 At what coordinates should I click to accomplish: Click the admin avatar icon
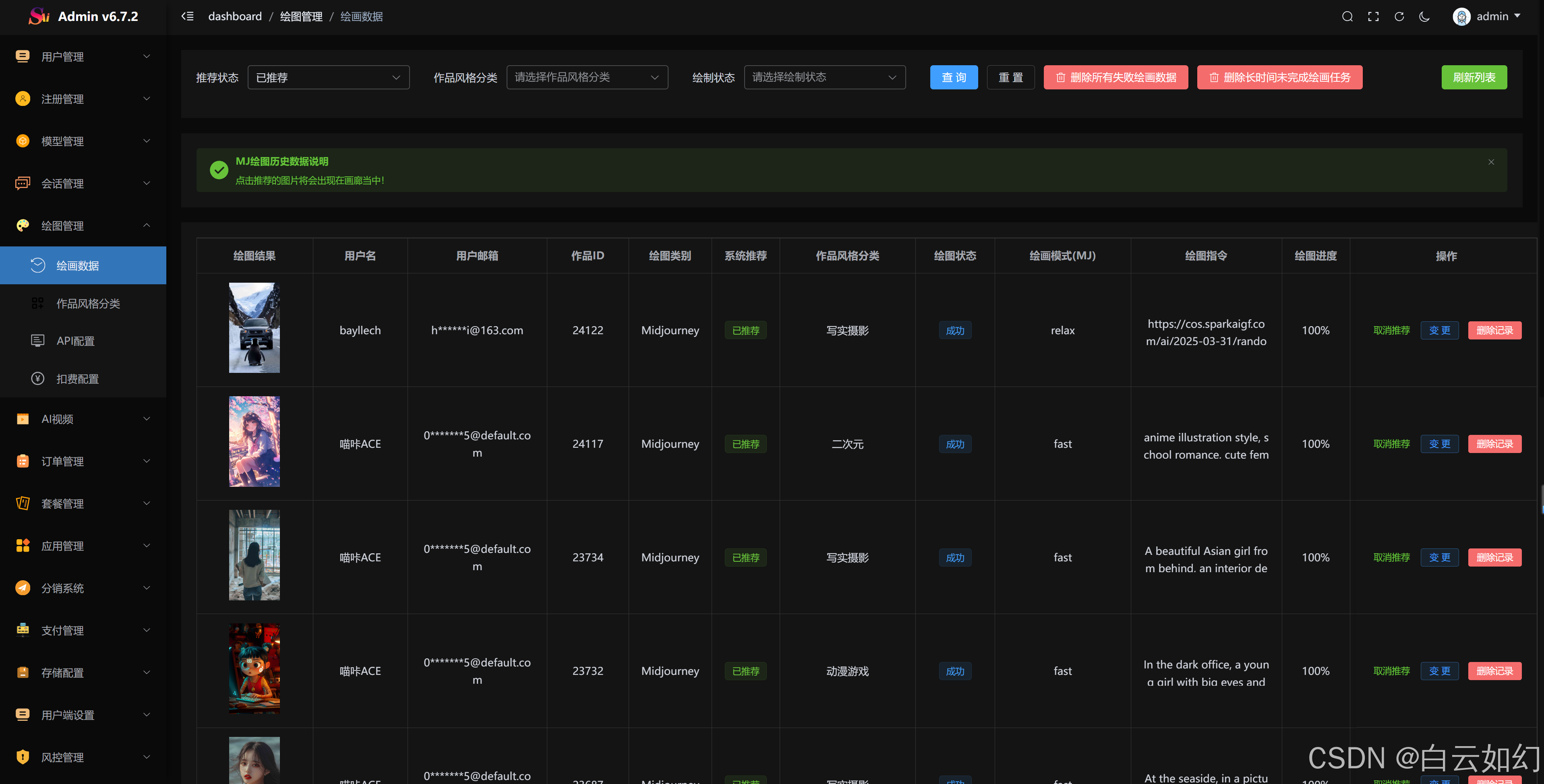pos(1461,17)
